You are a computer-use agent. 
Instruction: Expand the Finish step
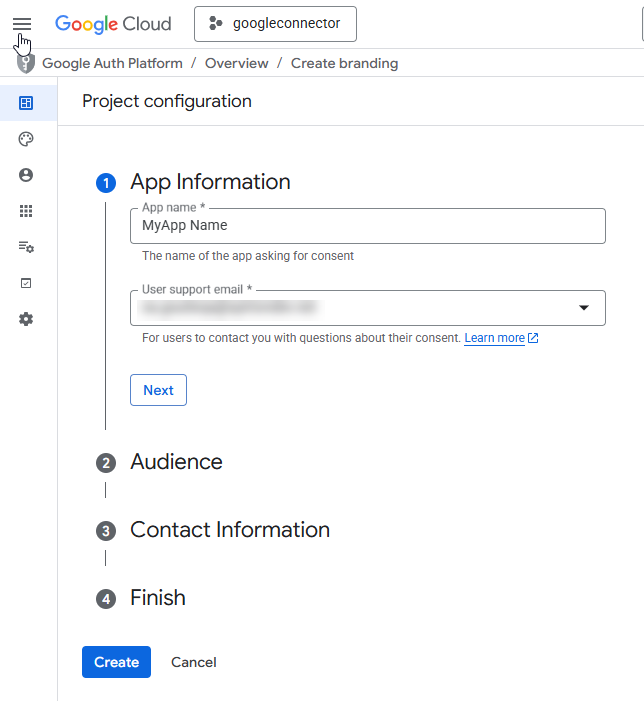(157, 598)
